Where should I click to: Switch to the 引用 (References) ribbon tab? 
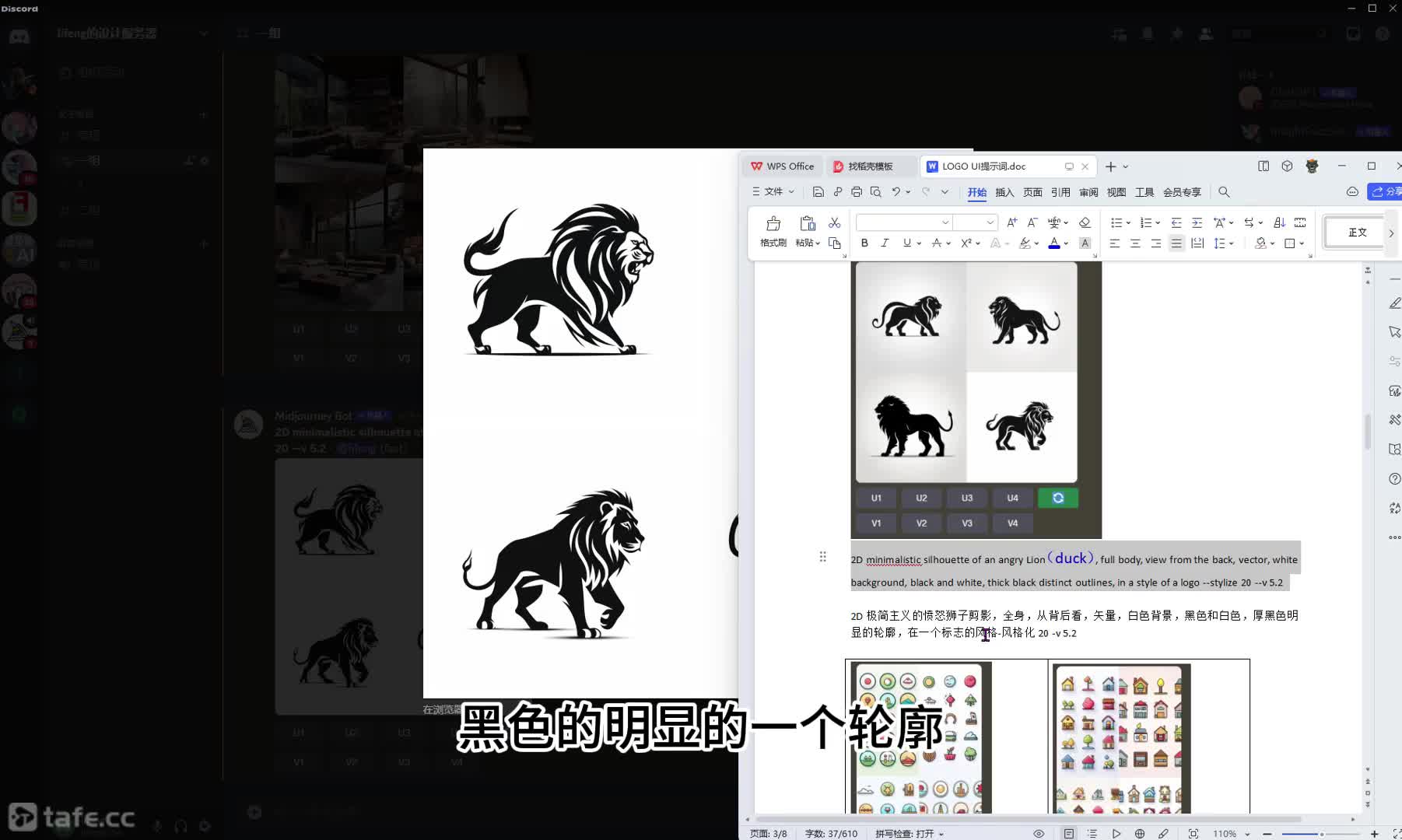1060,192
